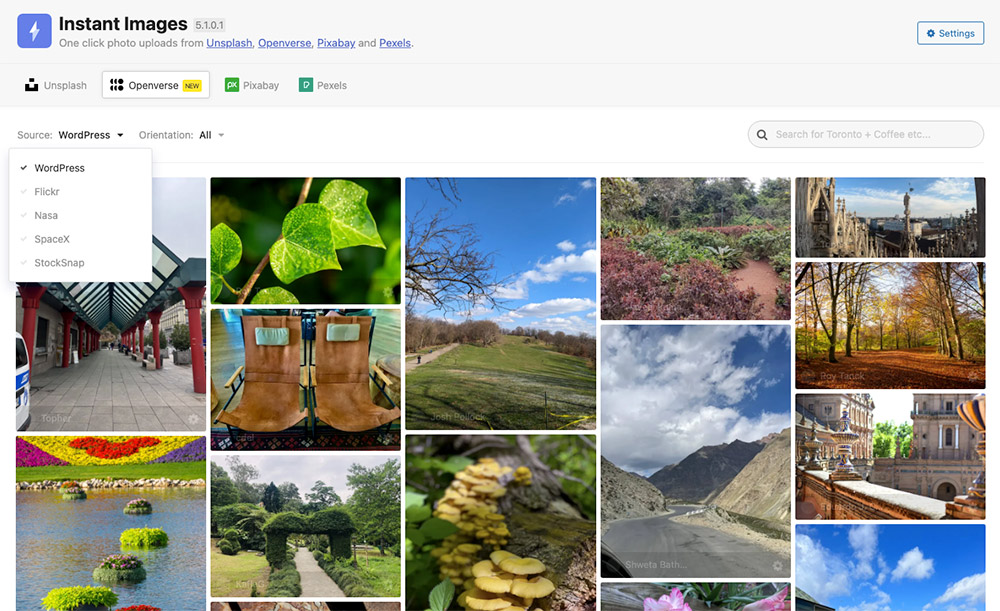Open the Unsplash link in the subtitle
The height and width of the screenshot is (611, 1000).
(229, 43)
